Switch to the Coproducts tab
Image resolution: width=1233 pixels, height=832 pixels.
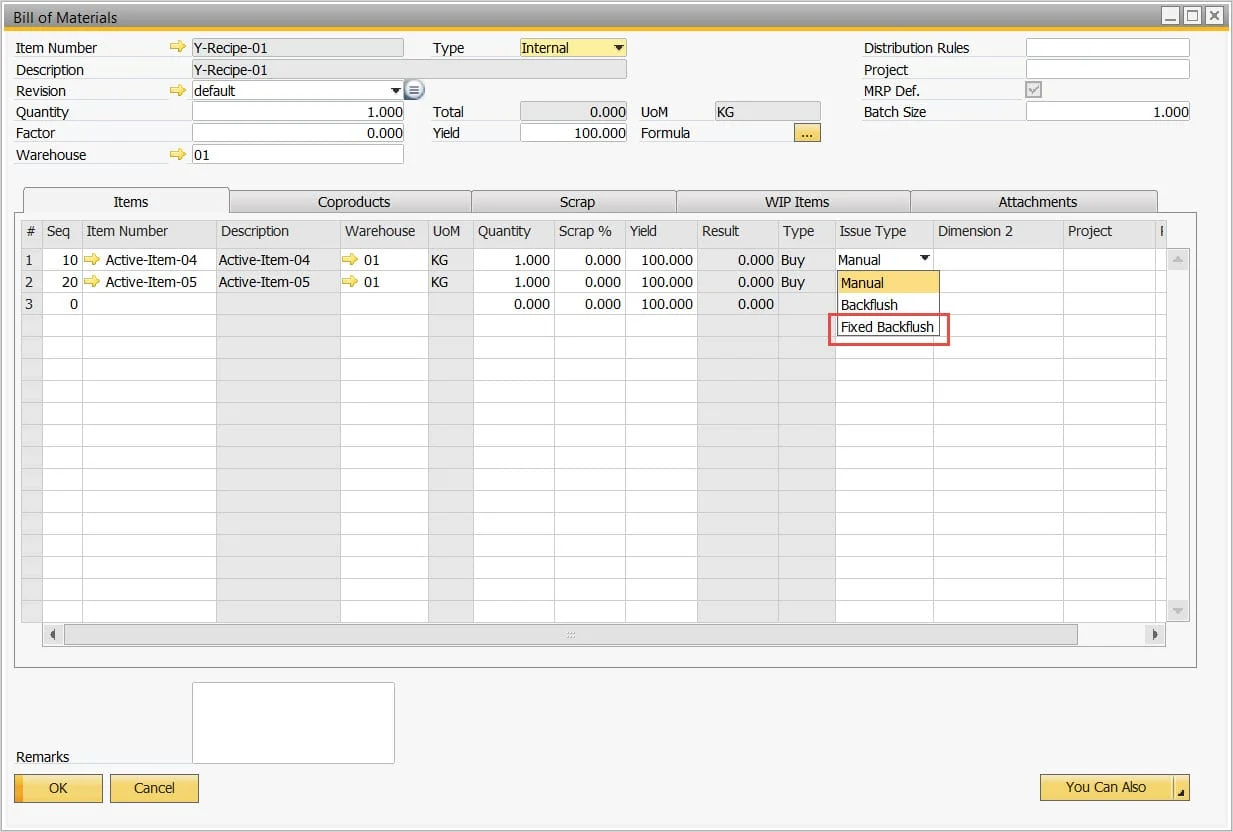point(354,202)
